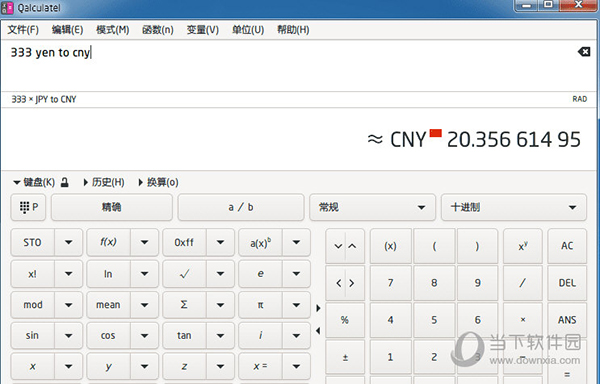Click the cos button
This screenshot has height=384, width=600.
108,335
